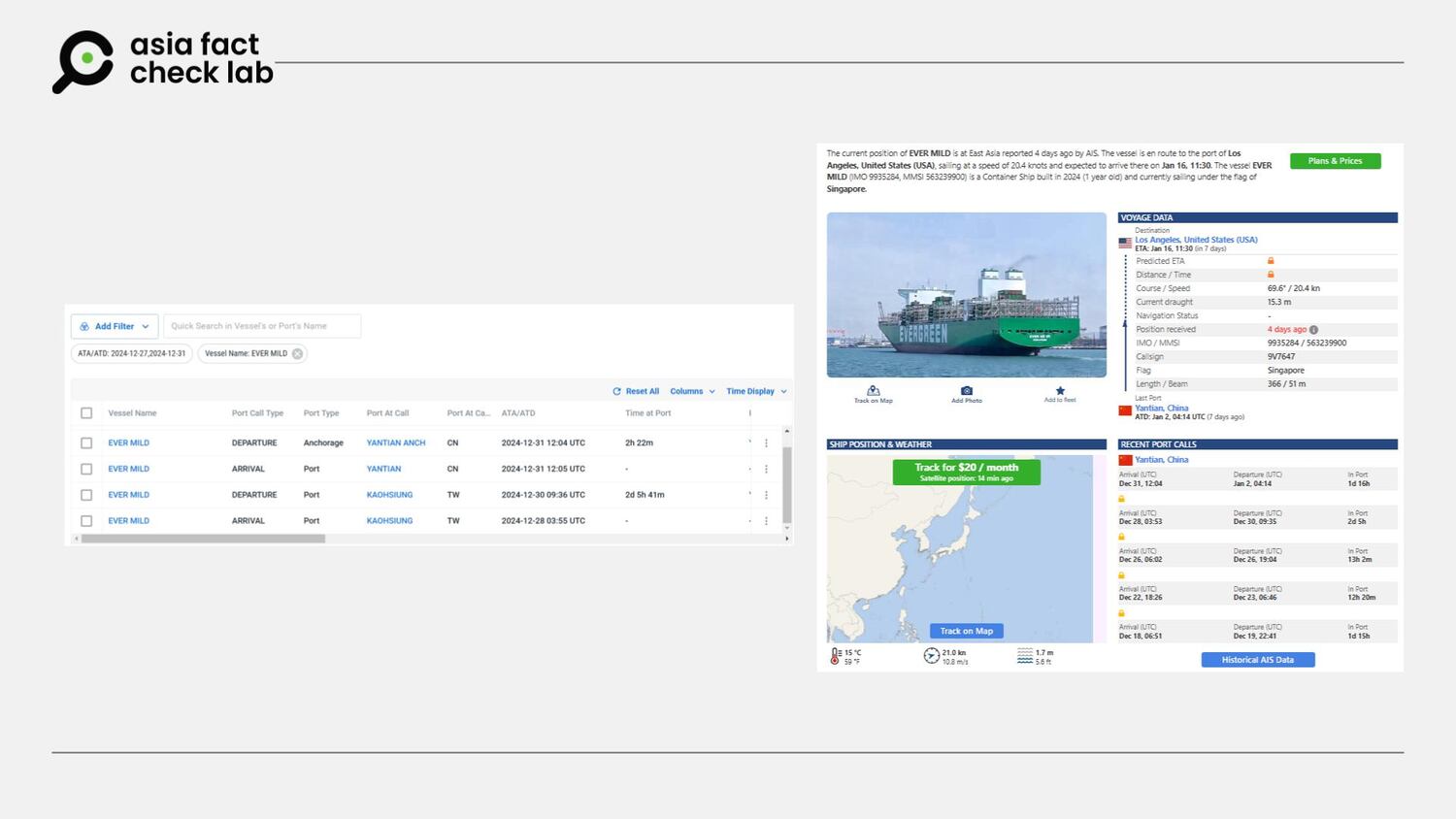Click the lock icon below the Dec 31, 12:04 port call
The image size is (1456, 819).
tap(1121, 499)
